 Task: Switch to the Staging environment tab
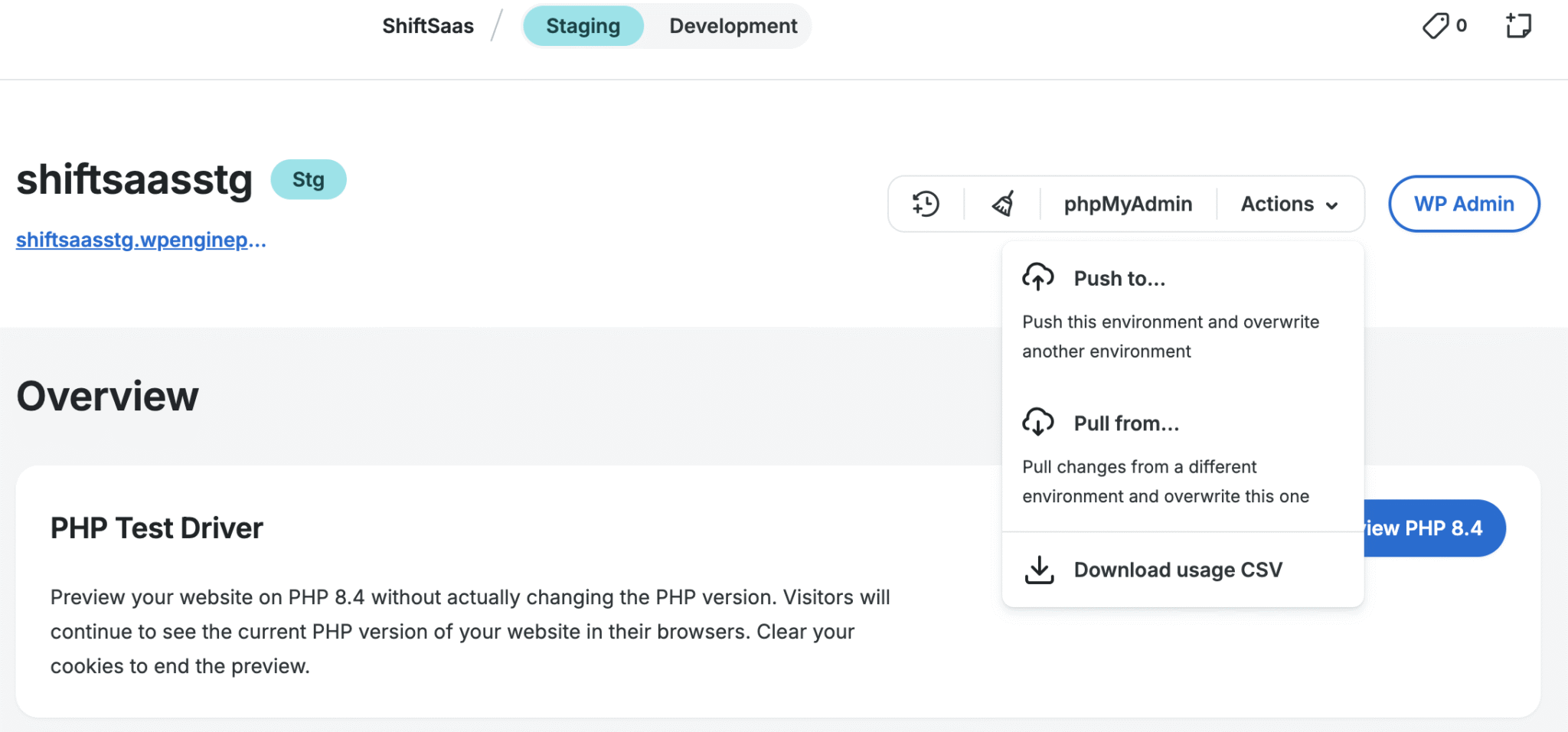coord(583,26)
